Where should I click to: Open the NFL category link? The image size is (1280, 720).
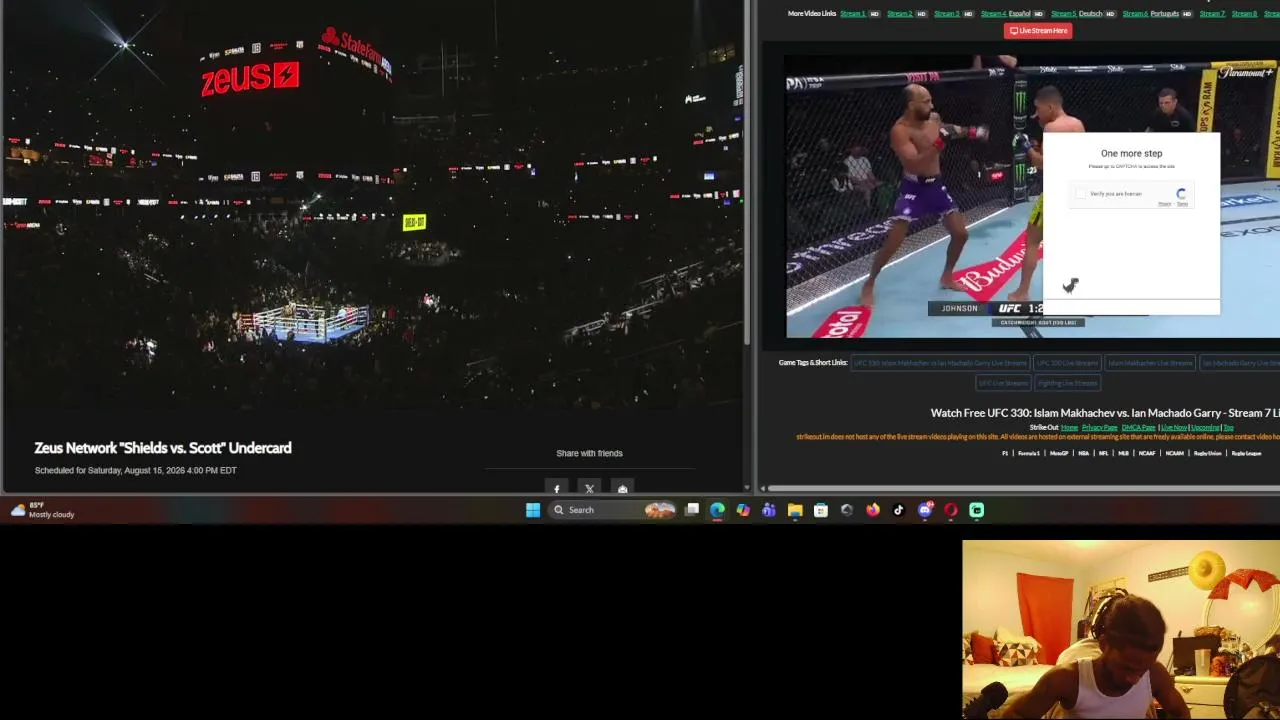coord(1104,454)
